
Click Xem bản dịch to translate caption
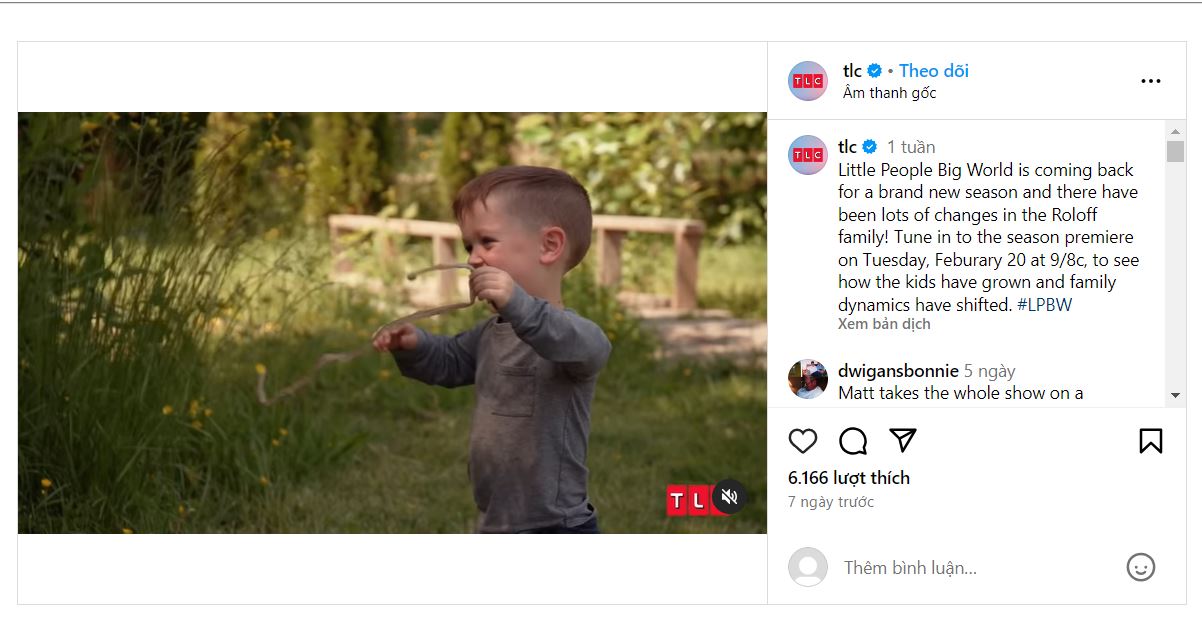884,324
